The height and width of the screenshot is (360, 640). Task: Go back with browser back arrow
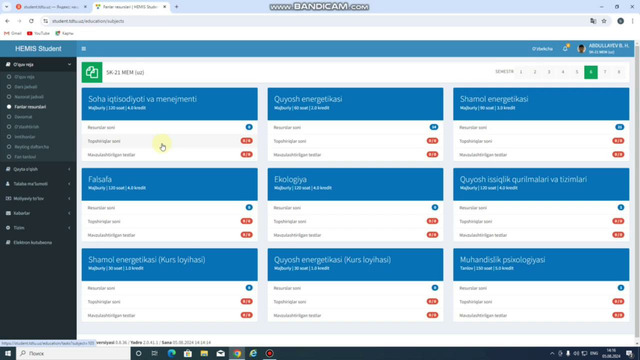click(x=7, y=21)
